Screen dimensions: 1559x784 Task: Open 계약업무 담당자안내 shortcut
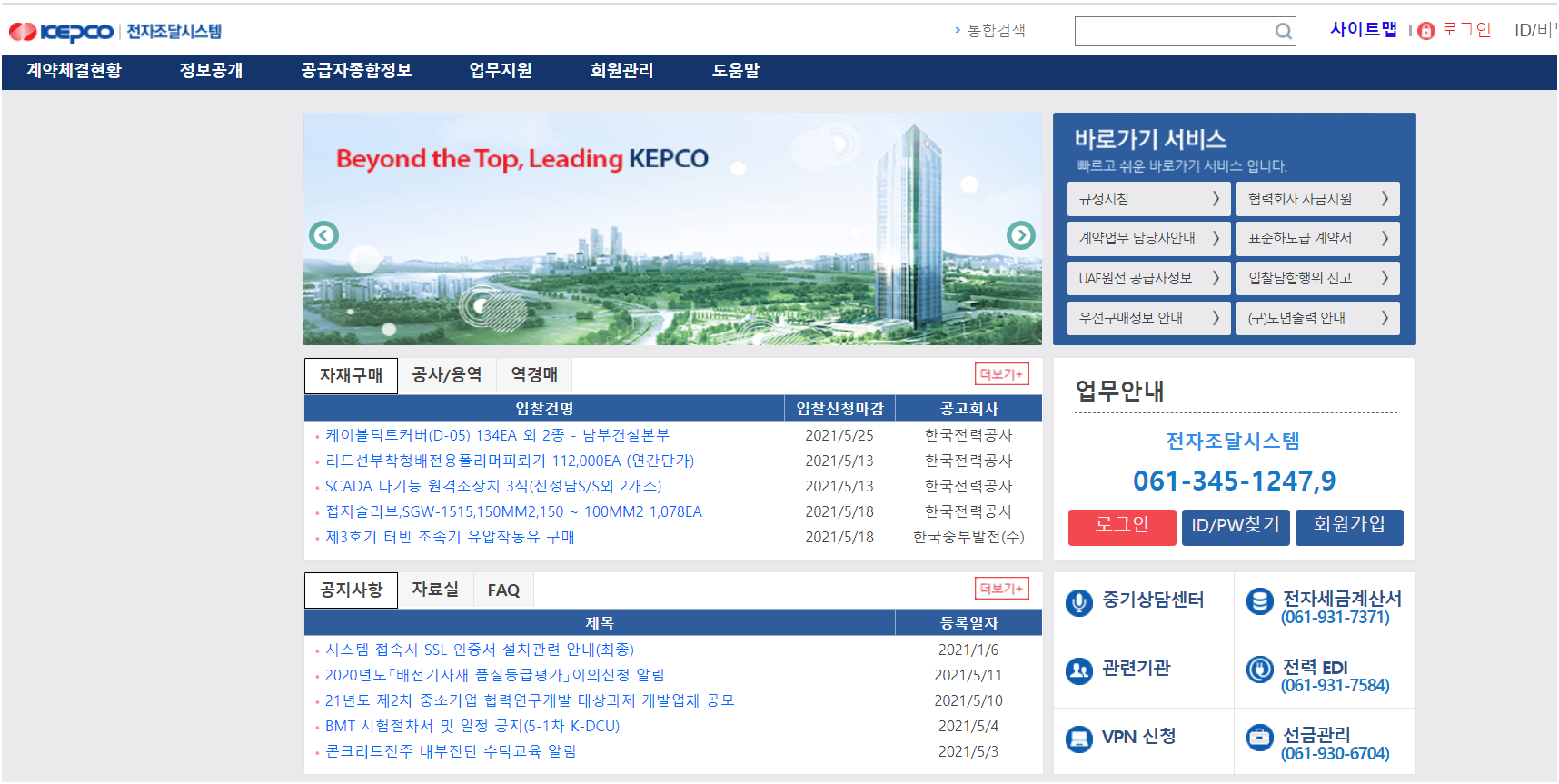tap(1148, 239)
